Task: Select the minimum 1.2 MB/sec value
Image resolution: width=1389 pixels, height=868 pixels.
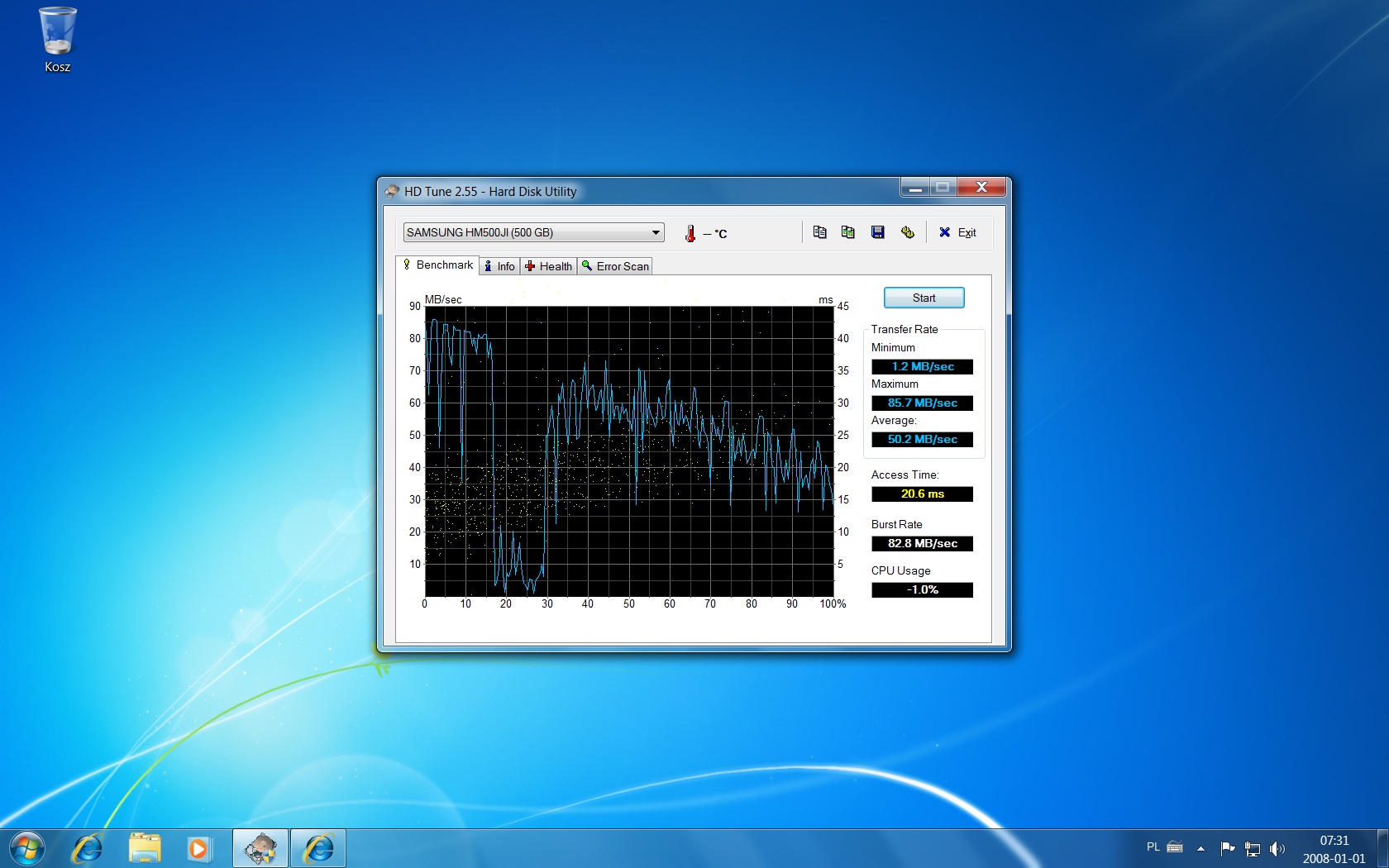Action: click(922, 366)
